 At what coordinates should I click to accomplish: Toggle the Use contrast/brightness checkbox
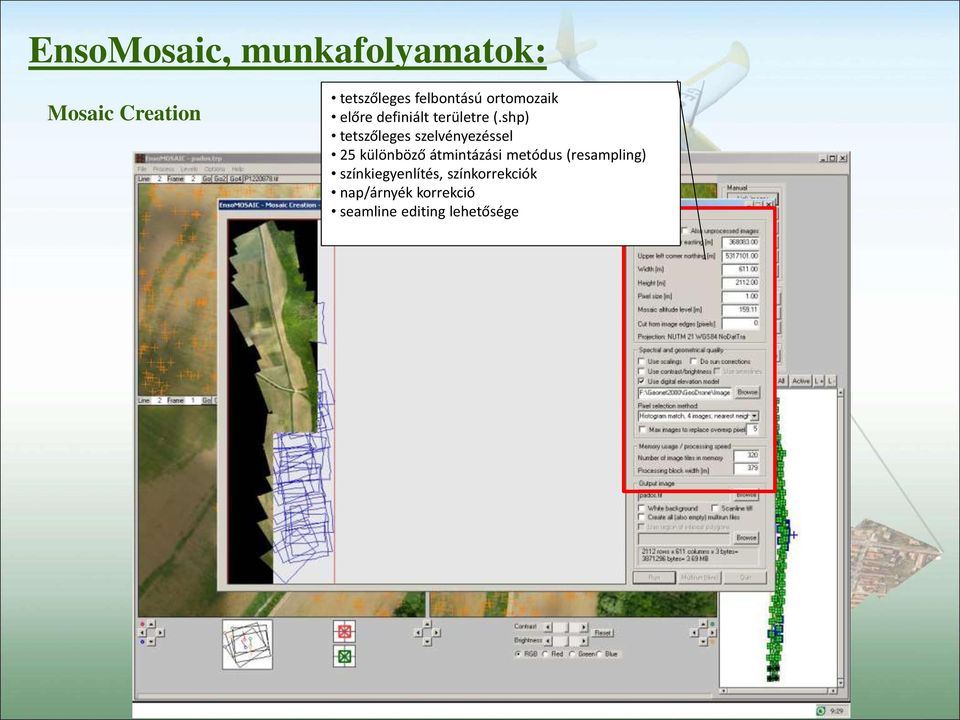point(642,371)
